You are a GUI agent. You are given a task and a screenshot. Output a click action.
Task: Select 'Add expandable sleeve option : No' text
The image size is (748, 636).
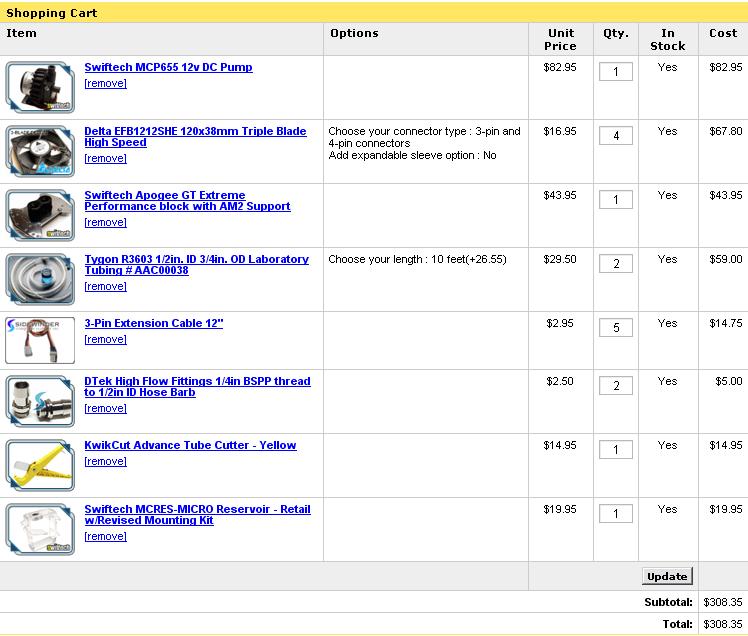[x=412, y=156]
